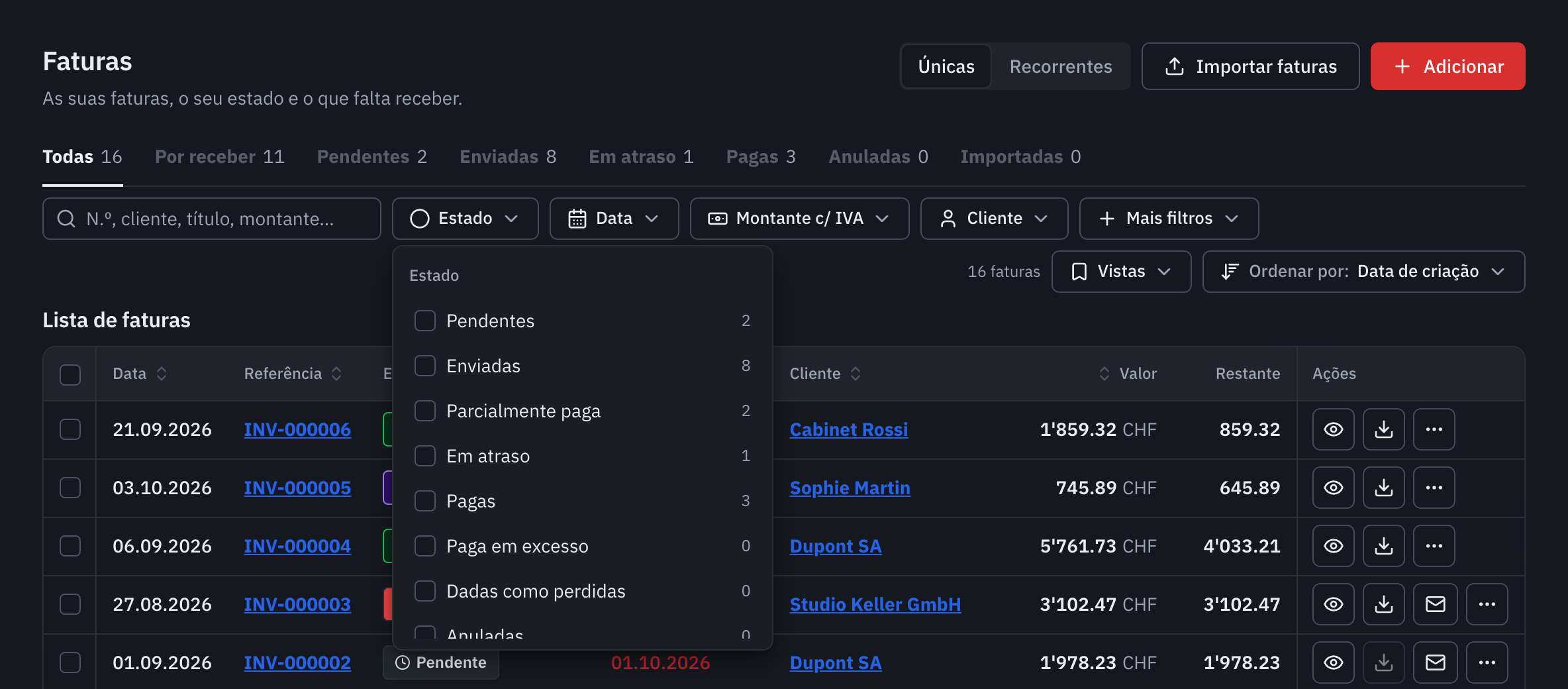The image size is (1568, 689).
Task: Open more actions for INV-000003
Action: 1487,604
